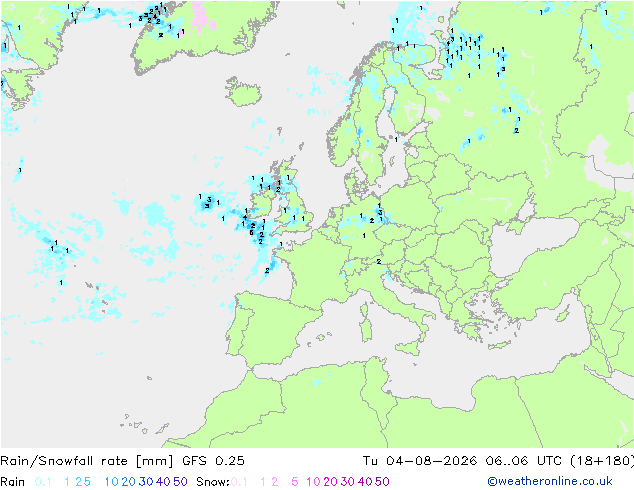Select the Snow 5 legend value
The width and height of the screenshot is (634, 490).
295,482
